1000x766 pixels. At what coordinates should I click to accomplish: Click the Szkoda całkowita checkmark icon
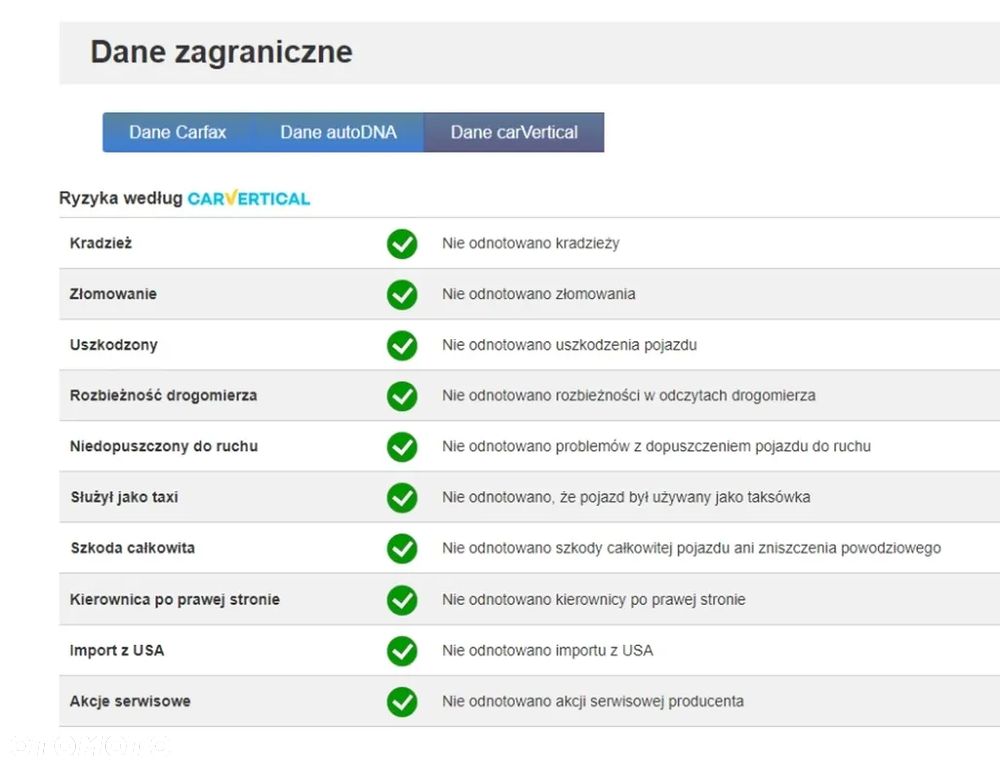pos(402,548)
